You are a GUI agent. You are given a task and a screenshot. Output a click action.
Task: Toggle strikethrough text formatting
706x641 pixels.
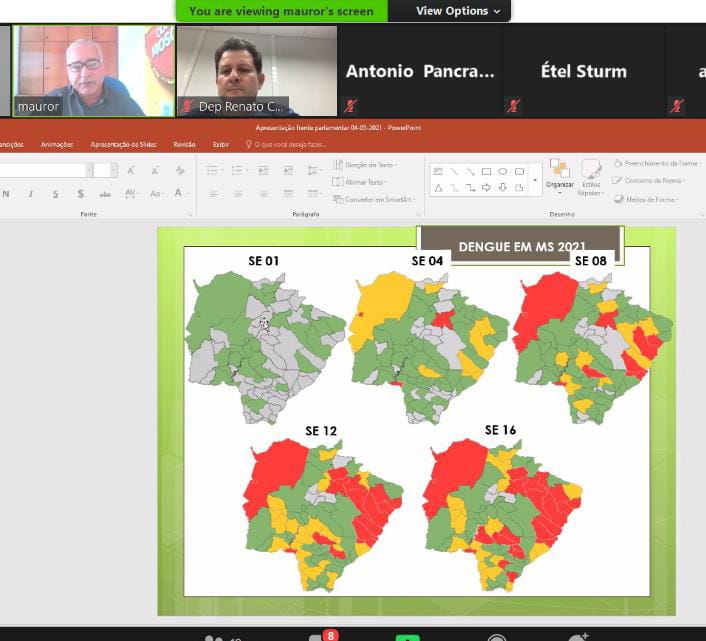coord(106,193)
